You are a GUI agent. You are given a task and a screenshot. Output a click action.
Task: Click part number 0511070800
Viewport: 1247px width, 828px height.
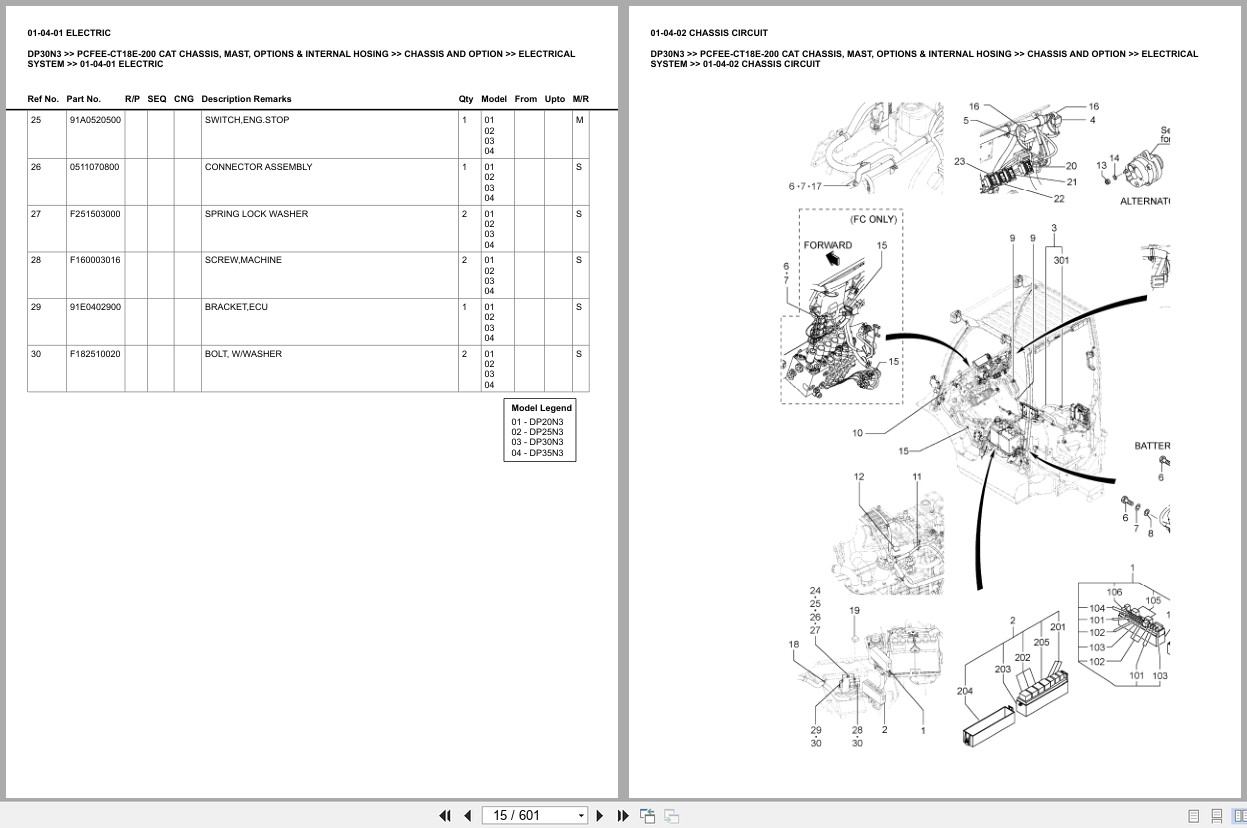point(94,167)
